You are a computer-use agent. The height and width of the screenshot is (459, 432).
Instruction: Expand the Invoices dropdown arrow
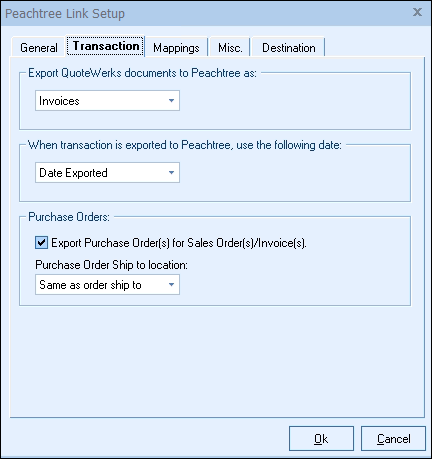point(171,100)
